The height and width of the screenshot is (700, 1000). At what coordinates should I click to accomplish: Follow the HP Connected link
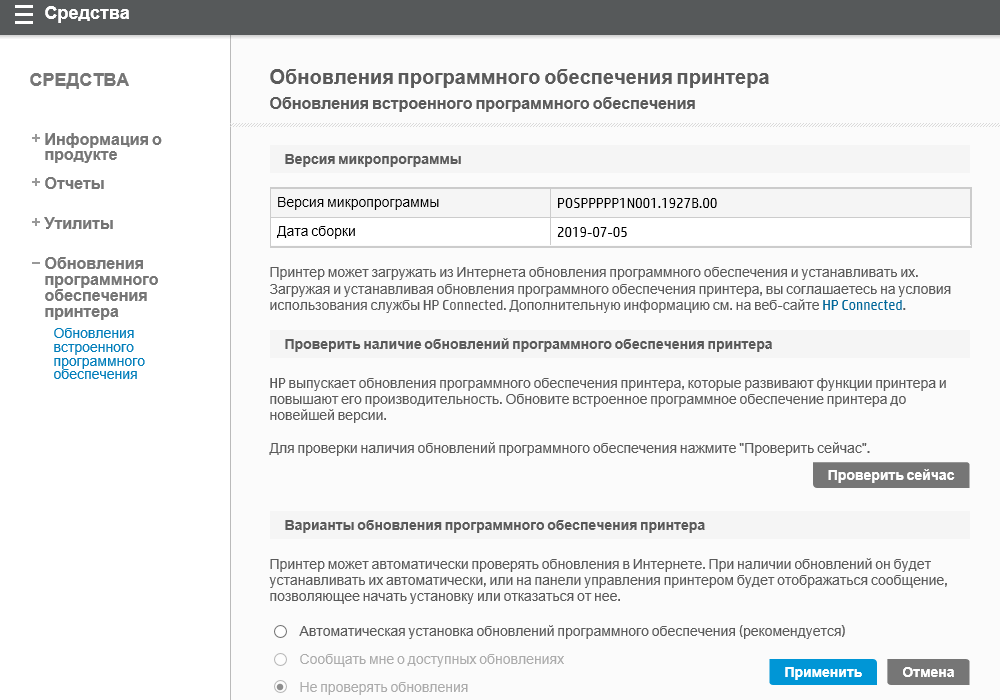click(x=862, y=306)
